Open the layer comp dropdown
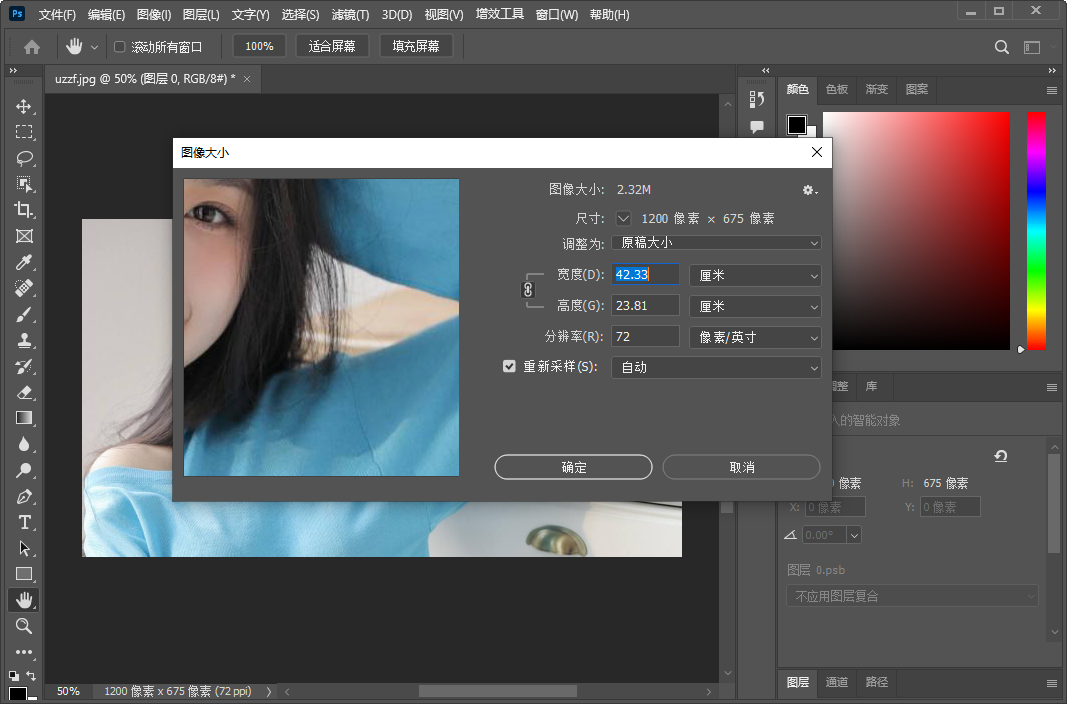This screenshot has height=704, width=1067. [x=912, y=596]
